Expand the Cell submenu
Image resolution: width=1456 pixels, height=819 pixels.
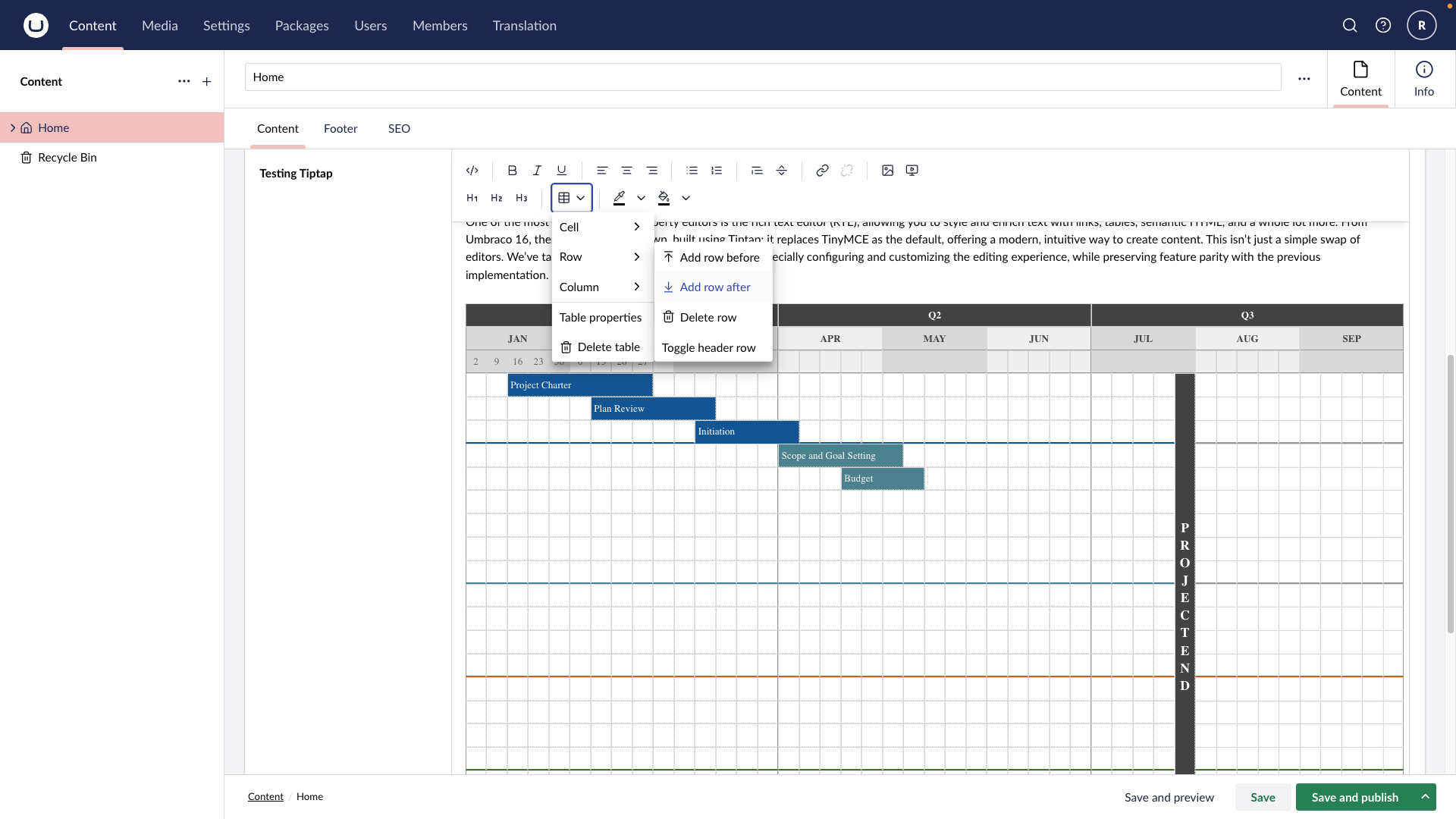[600, 227]
